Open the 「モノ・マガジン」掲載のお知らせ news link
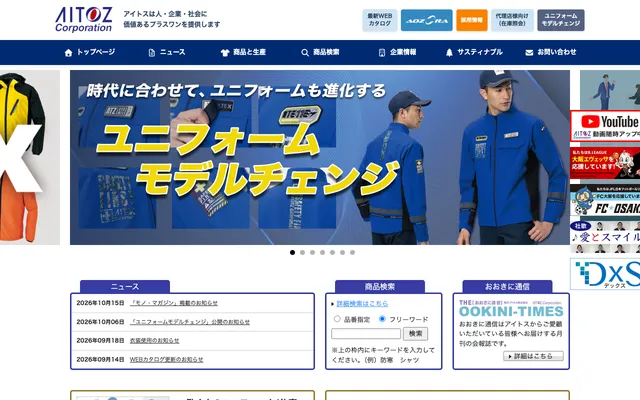 (x=174, y=303)
